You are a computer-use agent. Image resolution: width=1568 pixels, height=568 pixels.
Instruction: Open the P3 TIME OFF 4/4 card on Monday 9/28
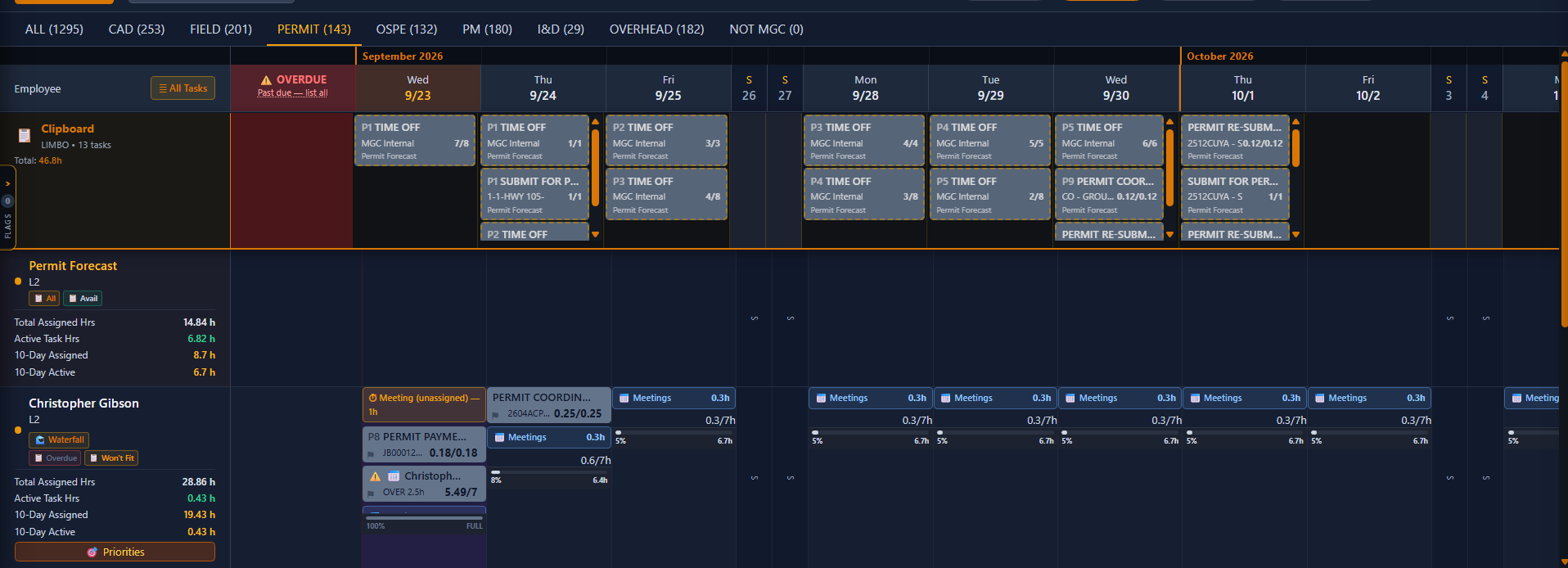tap(864, 141)
